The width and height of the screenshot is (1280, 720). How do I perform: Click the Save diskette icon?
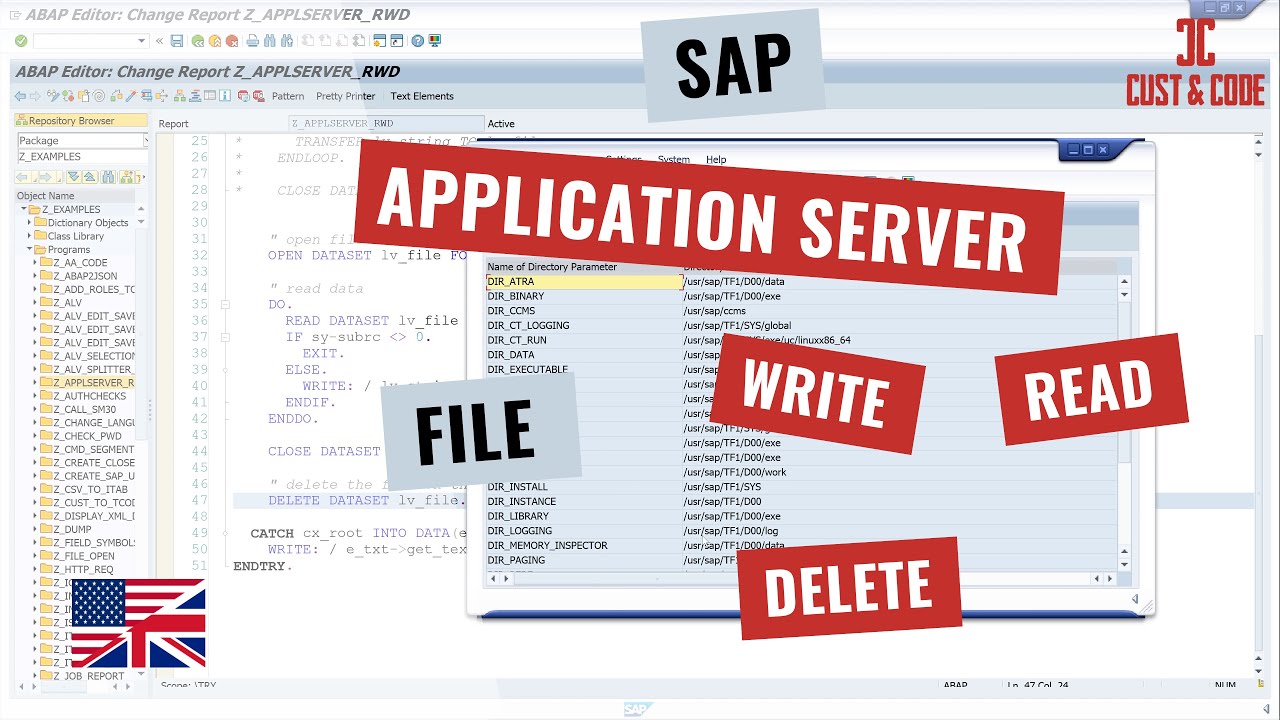(177, 41)
